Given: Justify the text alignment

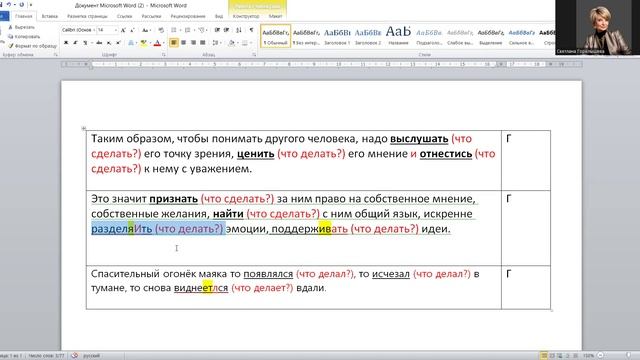Looking at the screenshot, I should [203, 42].
